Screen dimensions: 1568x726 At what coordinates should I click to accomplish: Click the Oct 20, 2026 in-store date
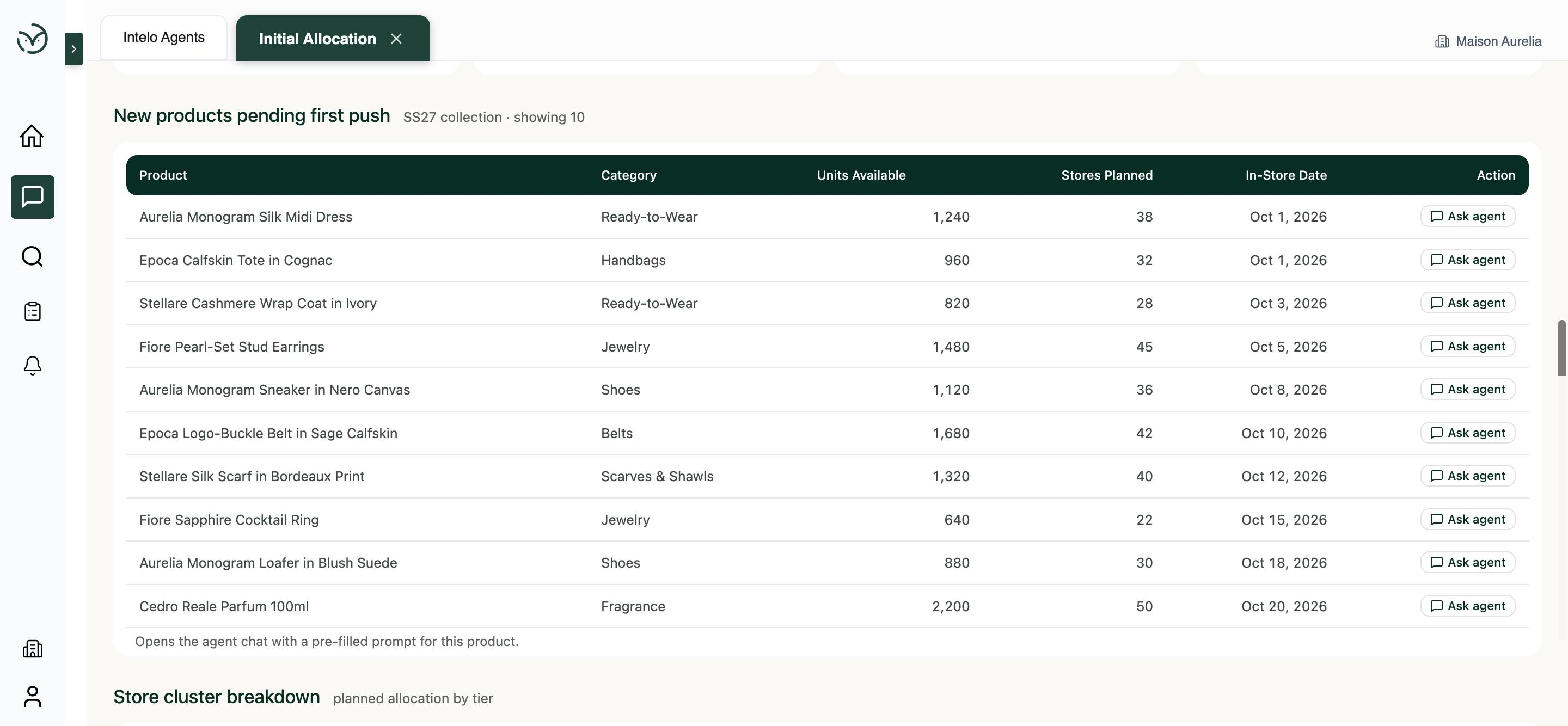(x=1284, y=607)
